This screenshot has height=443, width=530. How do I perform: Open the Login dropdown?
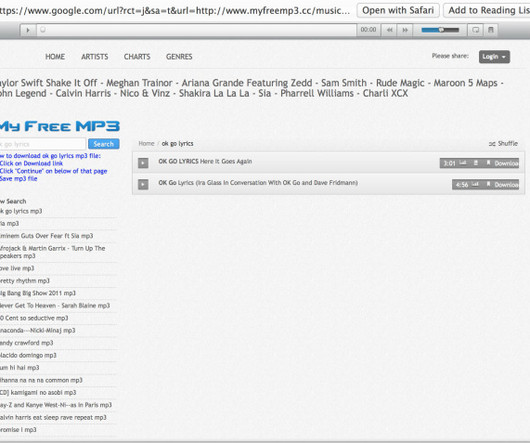coord(494,57)
